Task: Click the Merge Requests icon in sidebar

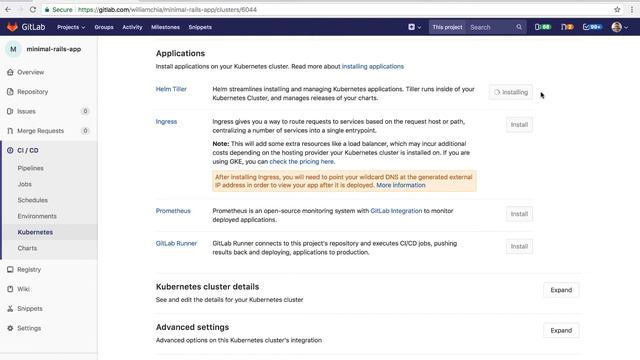Action: tap(10, 131)
